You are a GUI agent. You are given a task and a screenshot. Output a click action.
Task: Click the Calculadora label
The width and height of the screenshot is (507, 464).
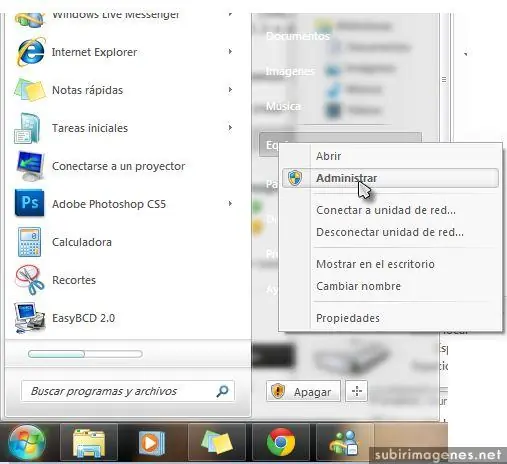click(82, 242)
